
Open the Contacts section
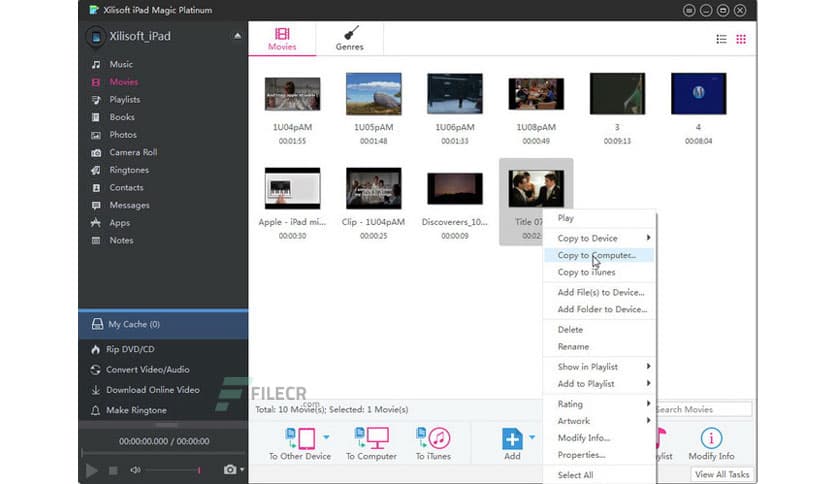126,188
